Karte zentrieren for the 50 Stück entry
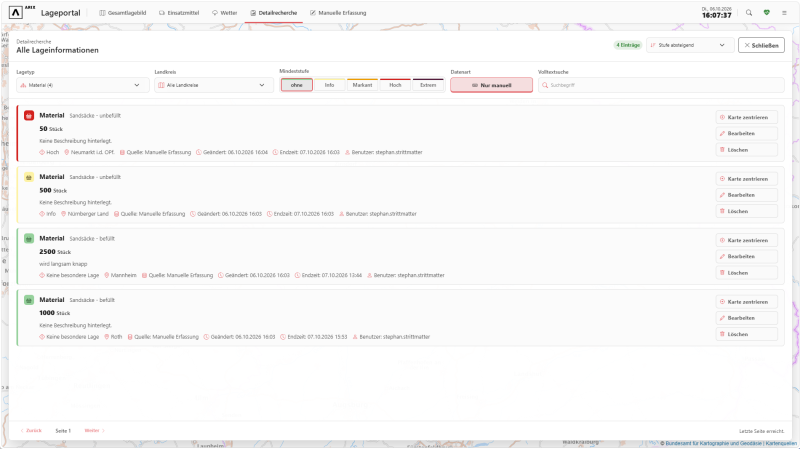 (x=746, y=117)
